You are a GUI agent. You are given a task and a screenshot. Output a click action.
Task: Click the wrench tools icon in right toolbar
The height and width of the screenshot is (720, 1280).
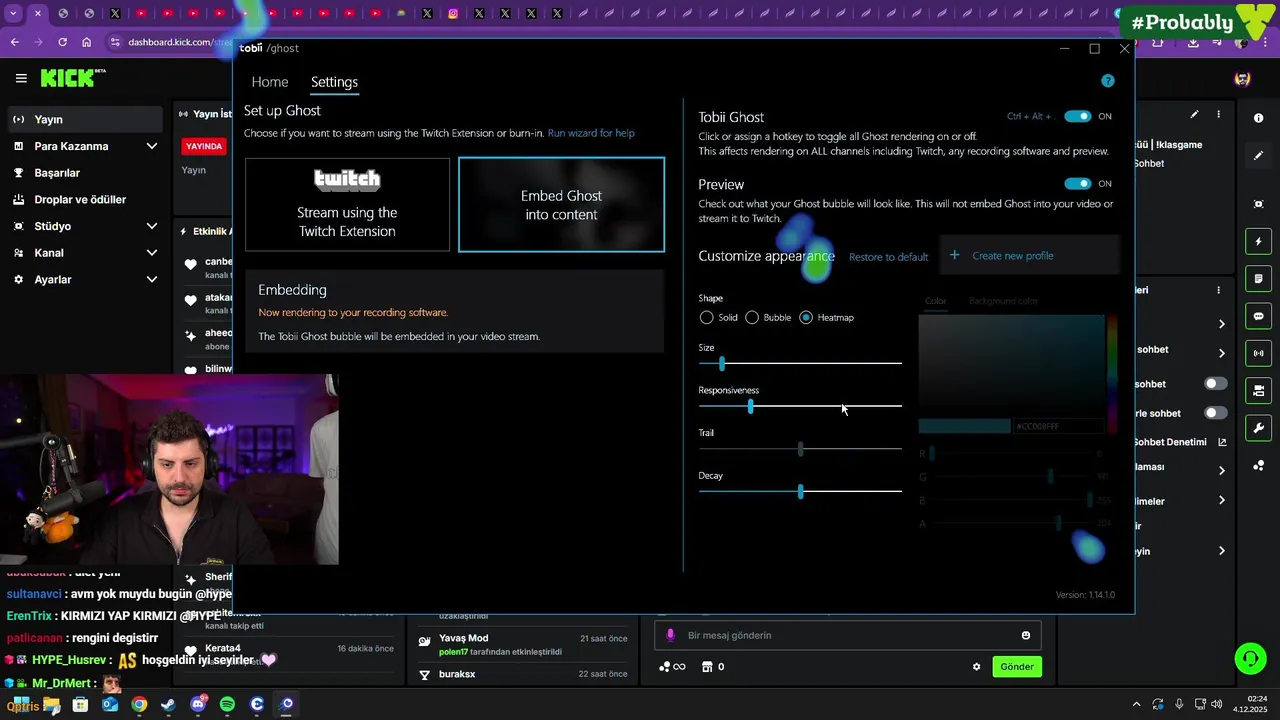1258,428
